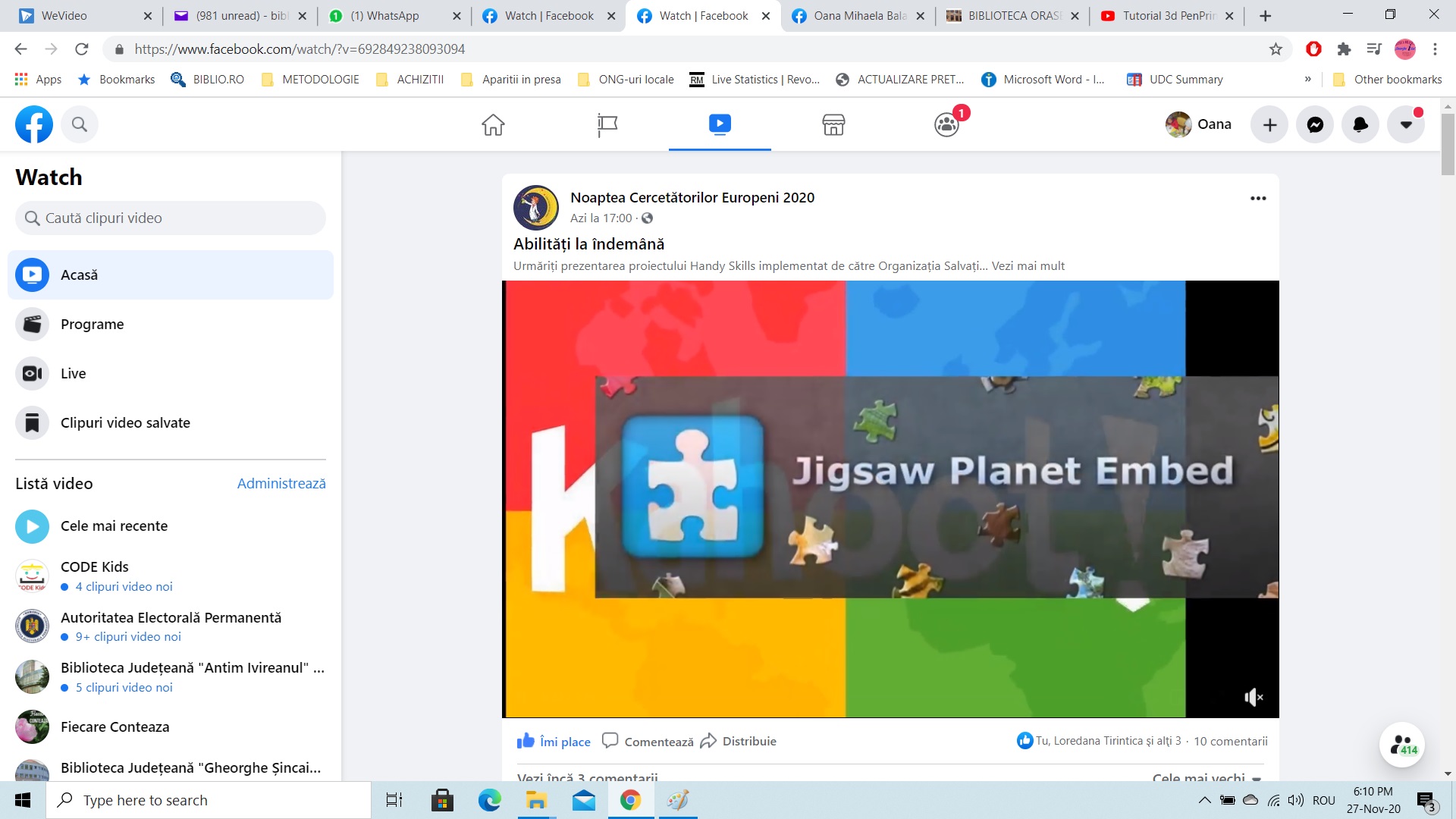Open Facebook Home feed icon
This screenshot has width=1456, height=819.
click(493, 124)
